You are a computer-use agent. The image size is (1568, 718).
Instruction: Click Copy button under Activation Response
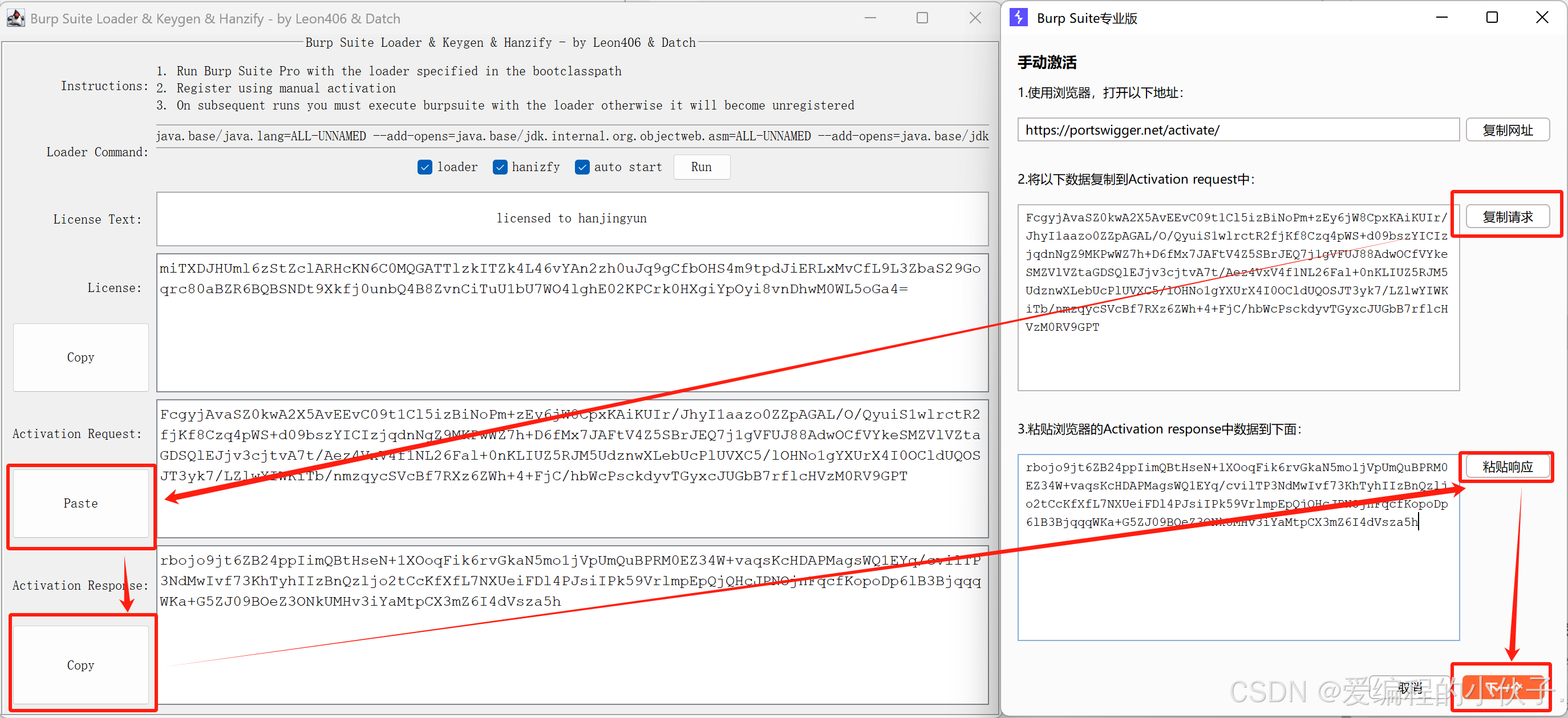click(81, 665)
